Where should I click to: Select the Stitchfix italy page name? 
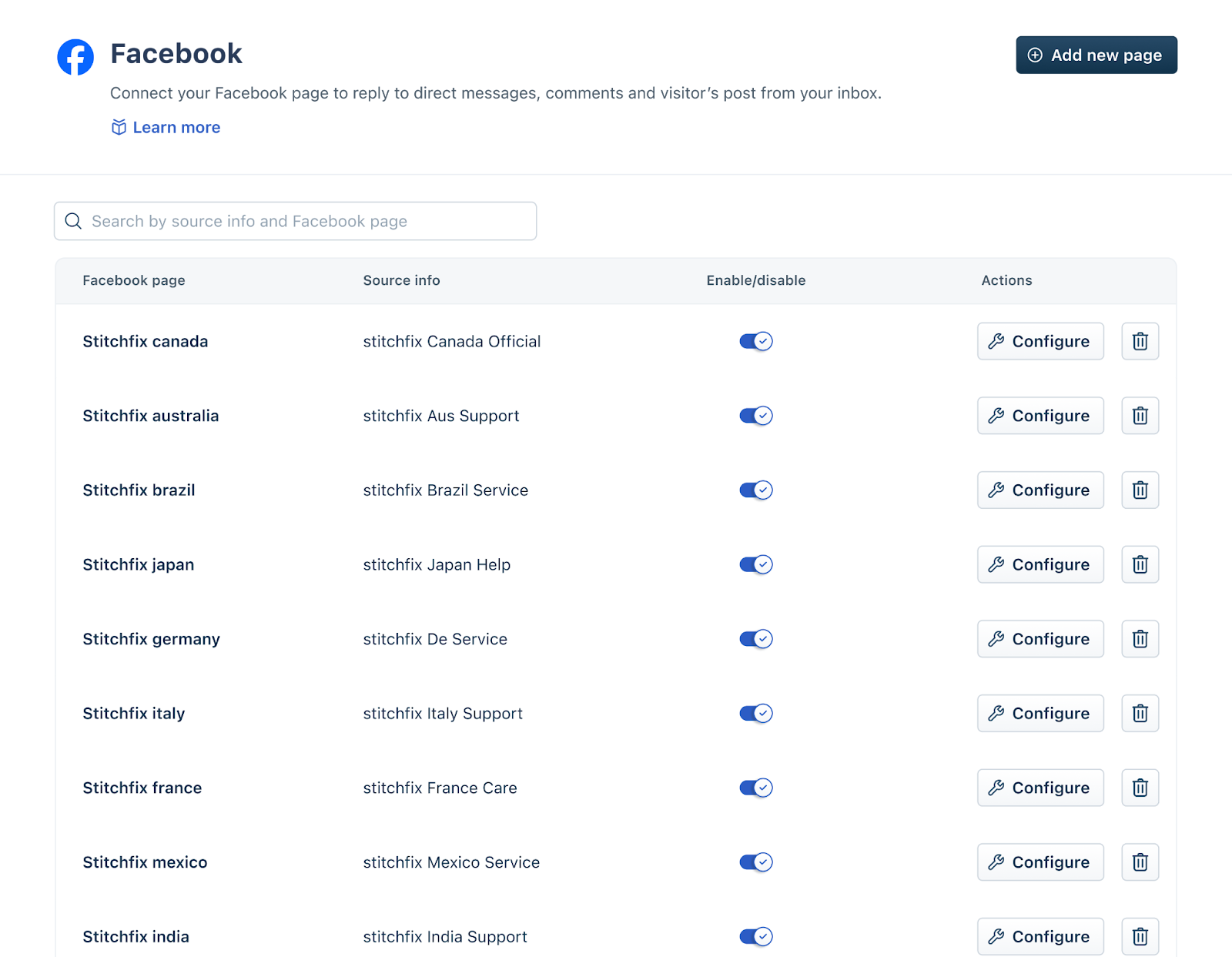(x=134, y=713)
